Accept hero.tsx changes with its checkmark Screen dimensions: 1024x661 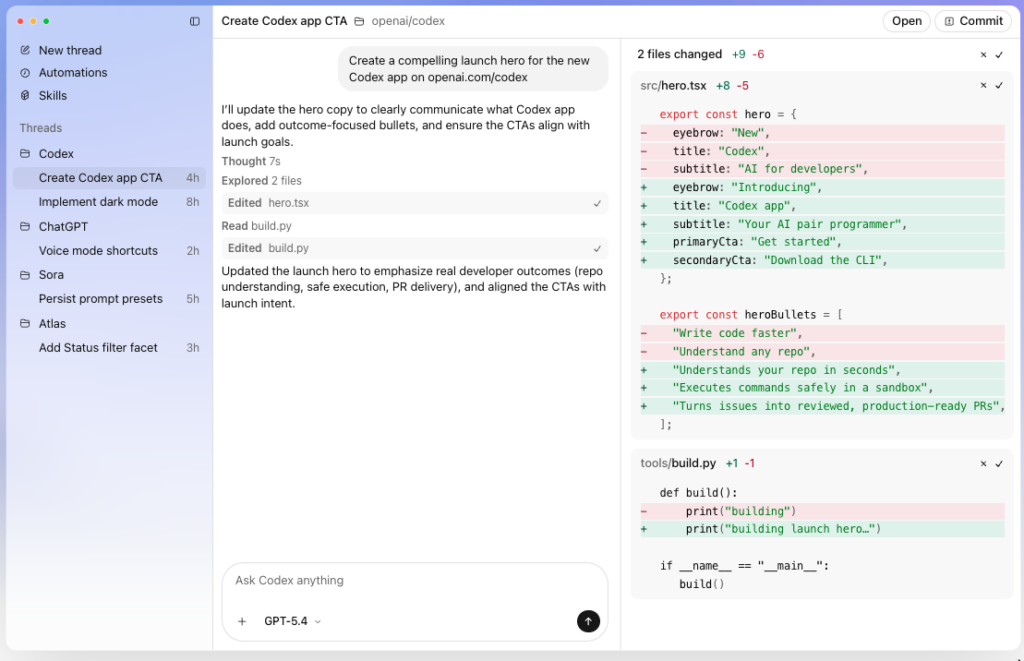[x=999, y=86]
